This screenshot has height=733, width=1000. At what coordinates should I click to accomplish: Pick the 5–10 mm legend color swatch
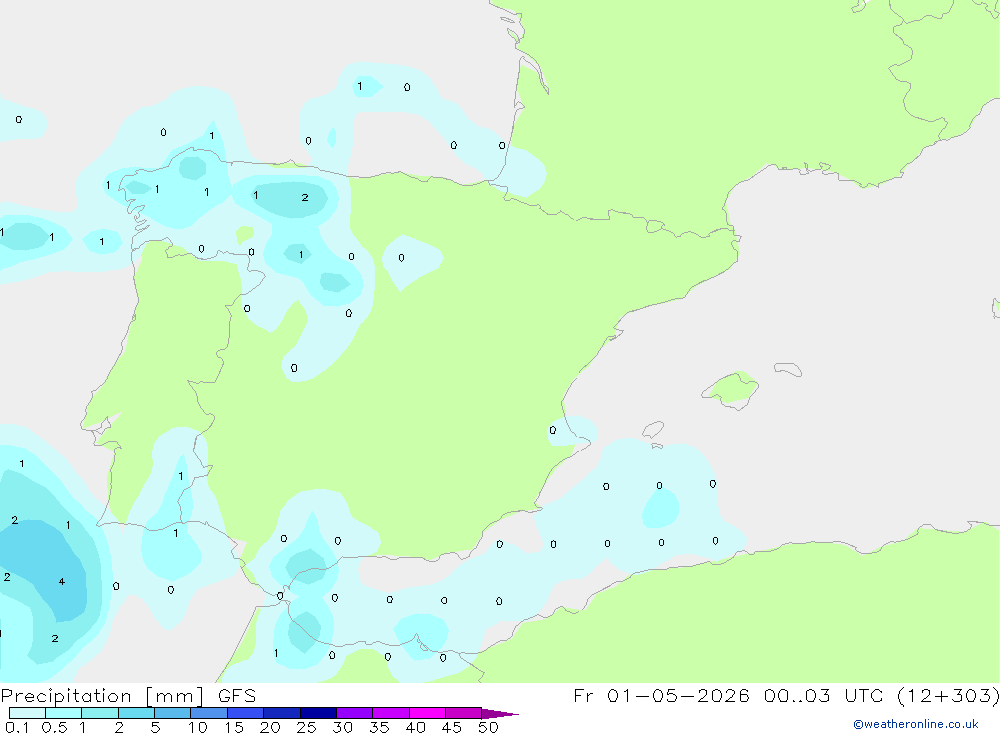click(173, 713)
